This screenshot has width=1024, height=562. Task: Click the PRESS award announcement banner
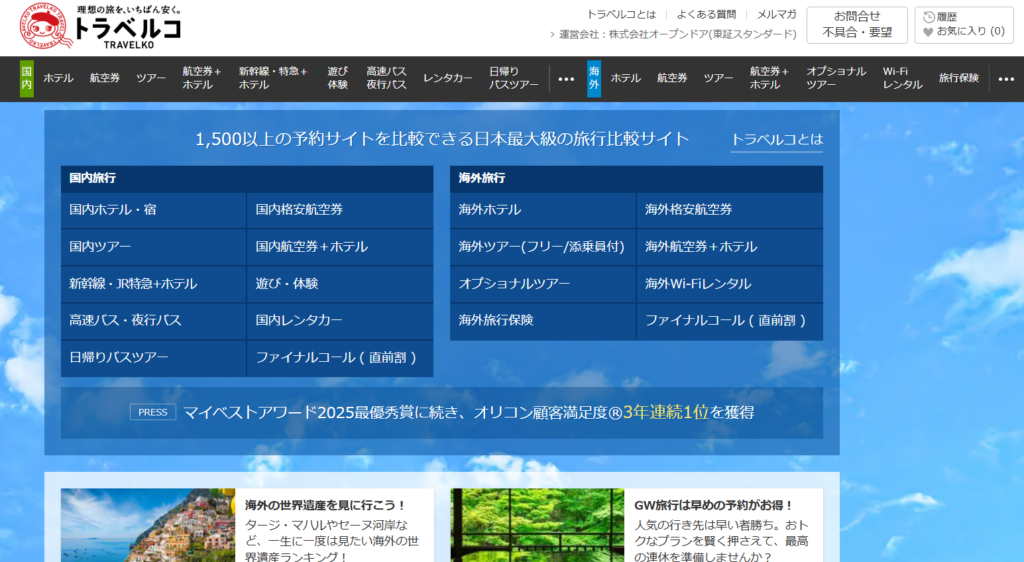(x=441, y=412)
